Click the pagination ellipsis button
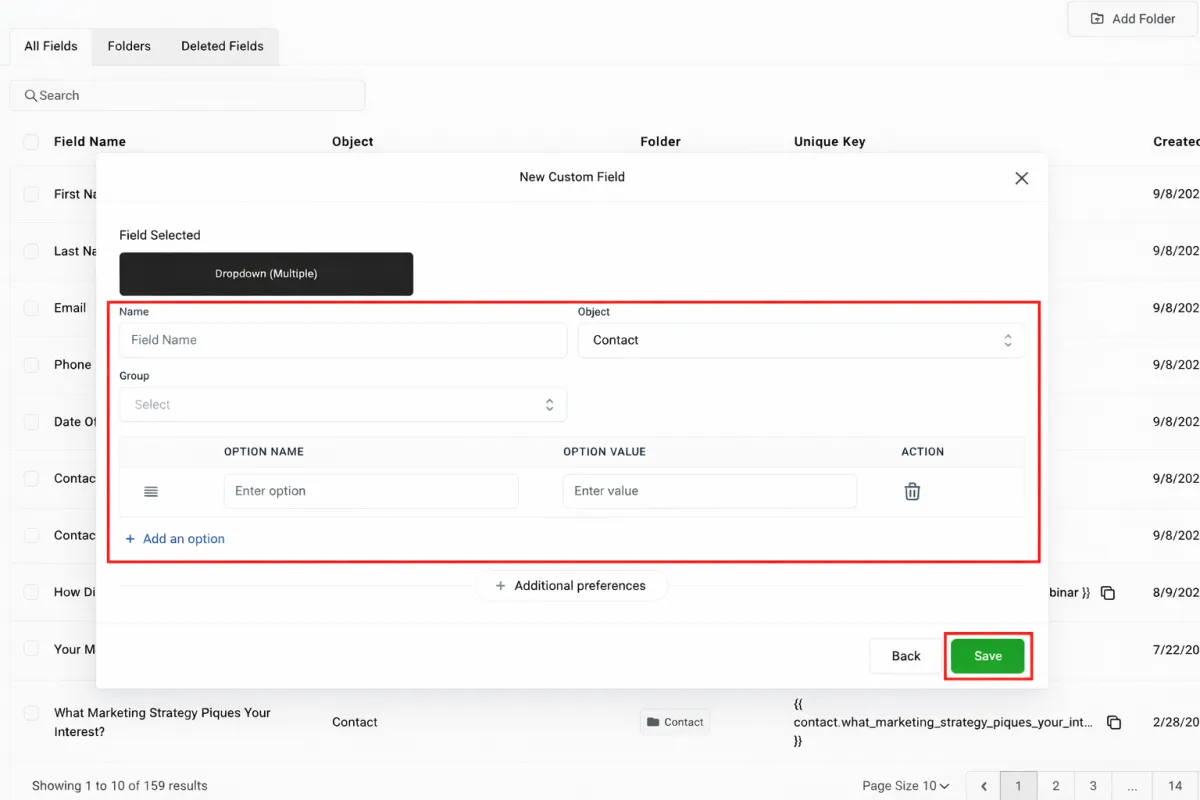Viewport: 1200px width, 800px height. point(1132,786)
